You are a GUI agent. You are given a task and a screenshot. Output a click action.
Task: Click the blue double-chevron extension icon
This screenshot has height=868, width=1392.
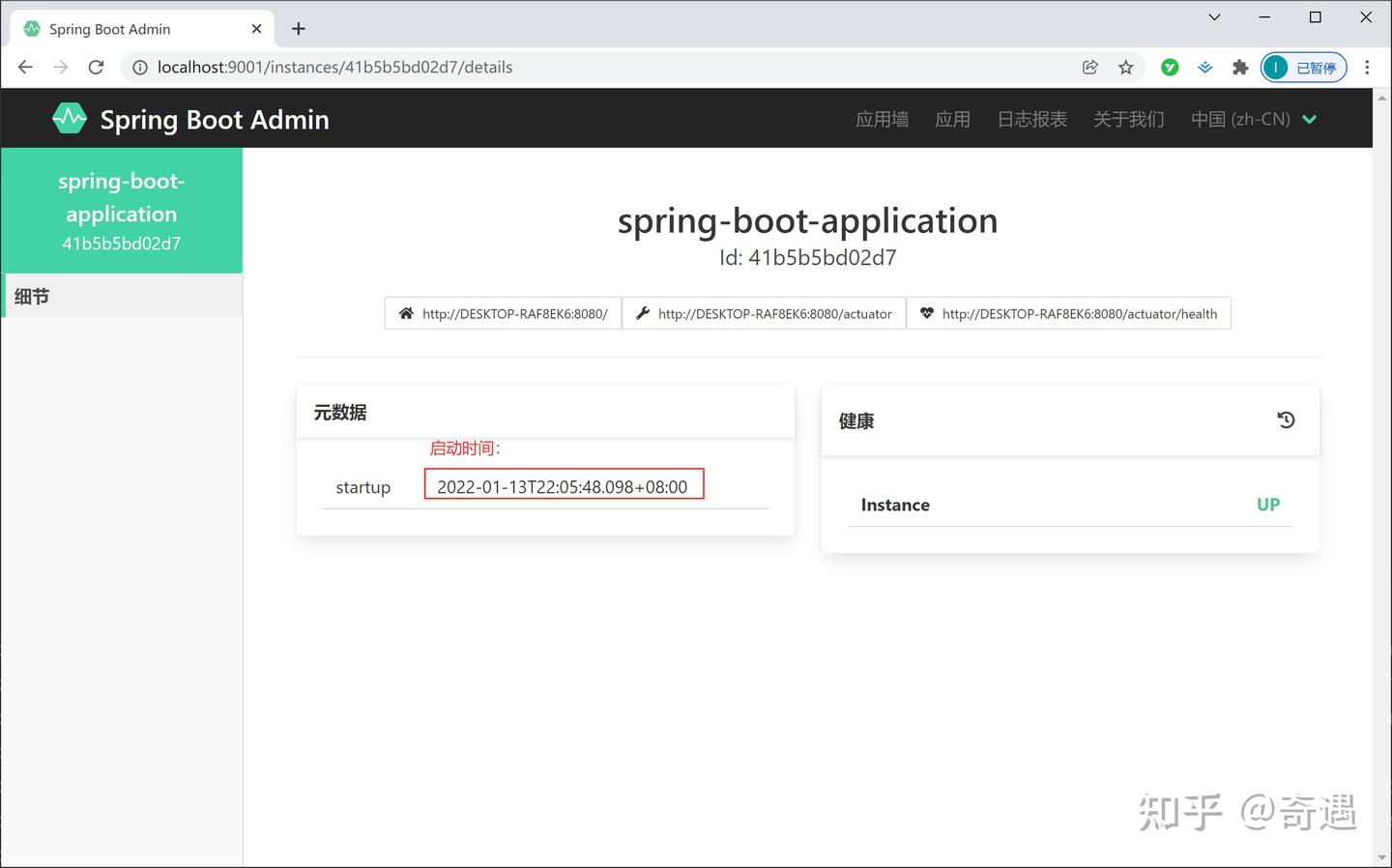point(1204,67)
